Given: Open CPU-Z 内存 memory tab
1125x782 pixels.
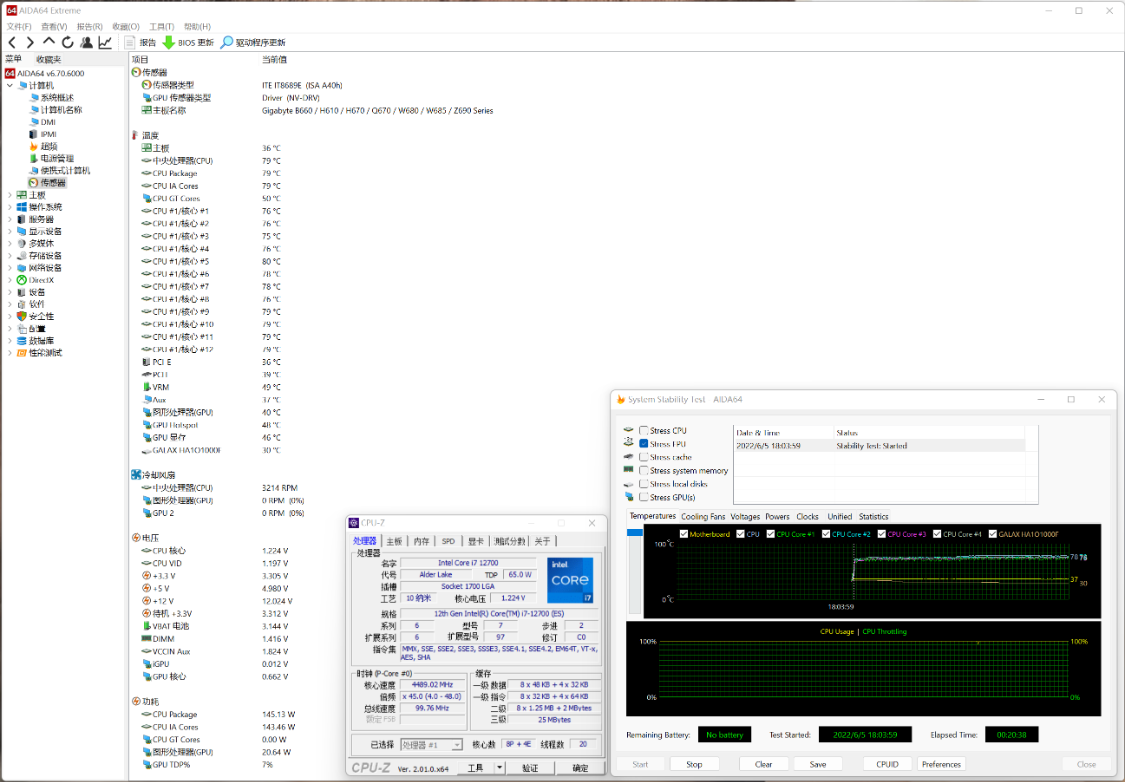Looking at the screenshot, I should (x=421, y=541).
